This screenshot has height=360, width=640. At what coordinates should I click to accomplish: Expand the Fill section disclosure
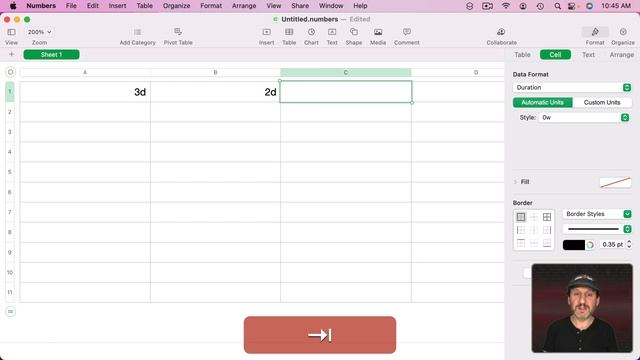[x=515, y=182]
